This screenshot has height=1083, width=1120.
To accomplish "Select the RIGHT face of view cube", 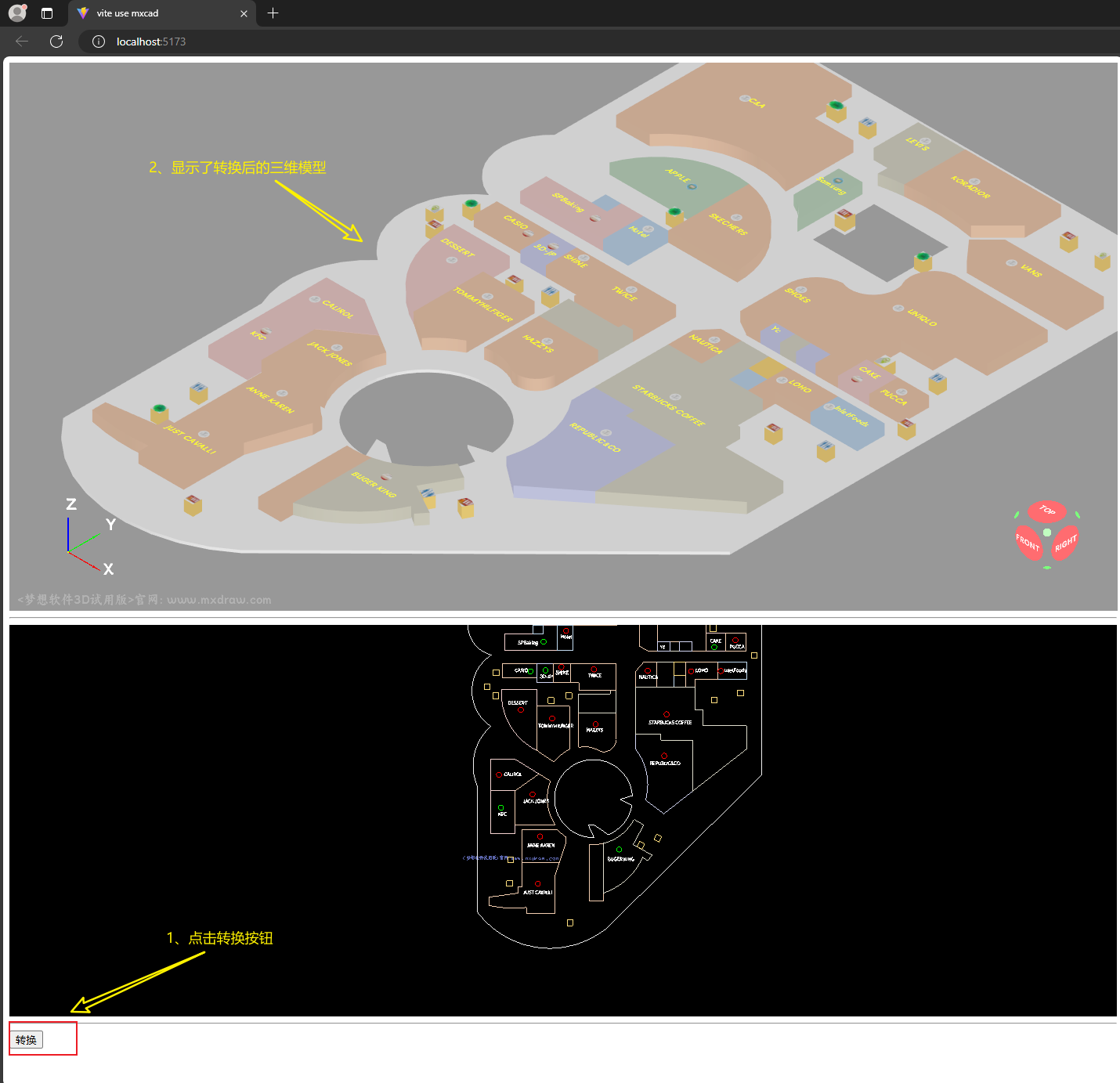I will pos(1065,543).
